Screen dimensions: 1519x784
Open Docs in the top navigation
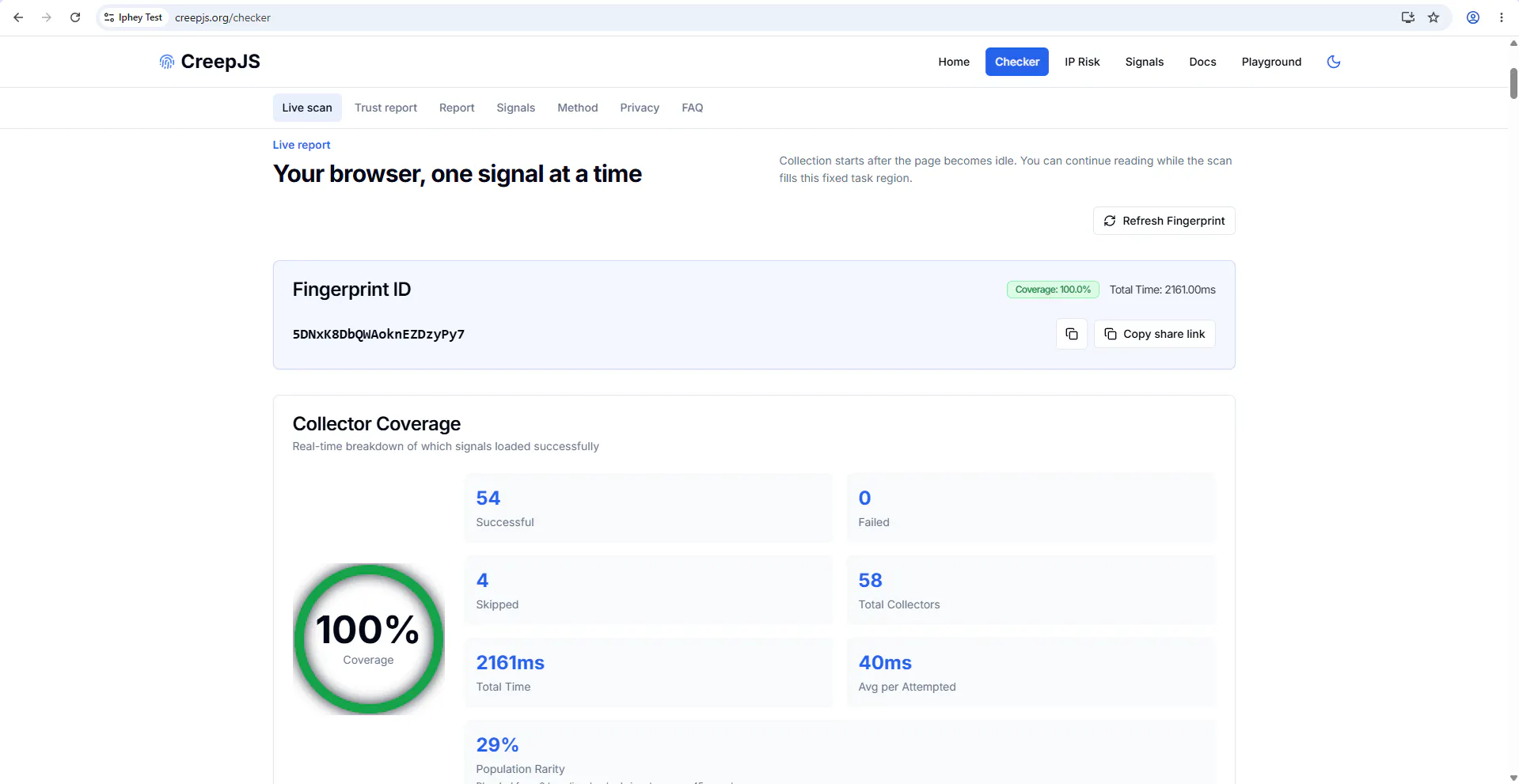coord(1202,62)
